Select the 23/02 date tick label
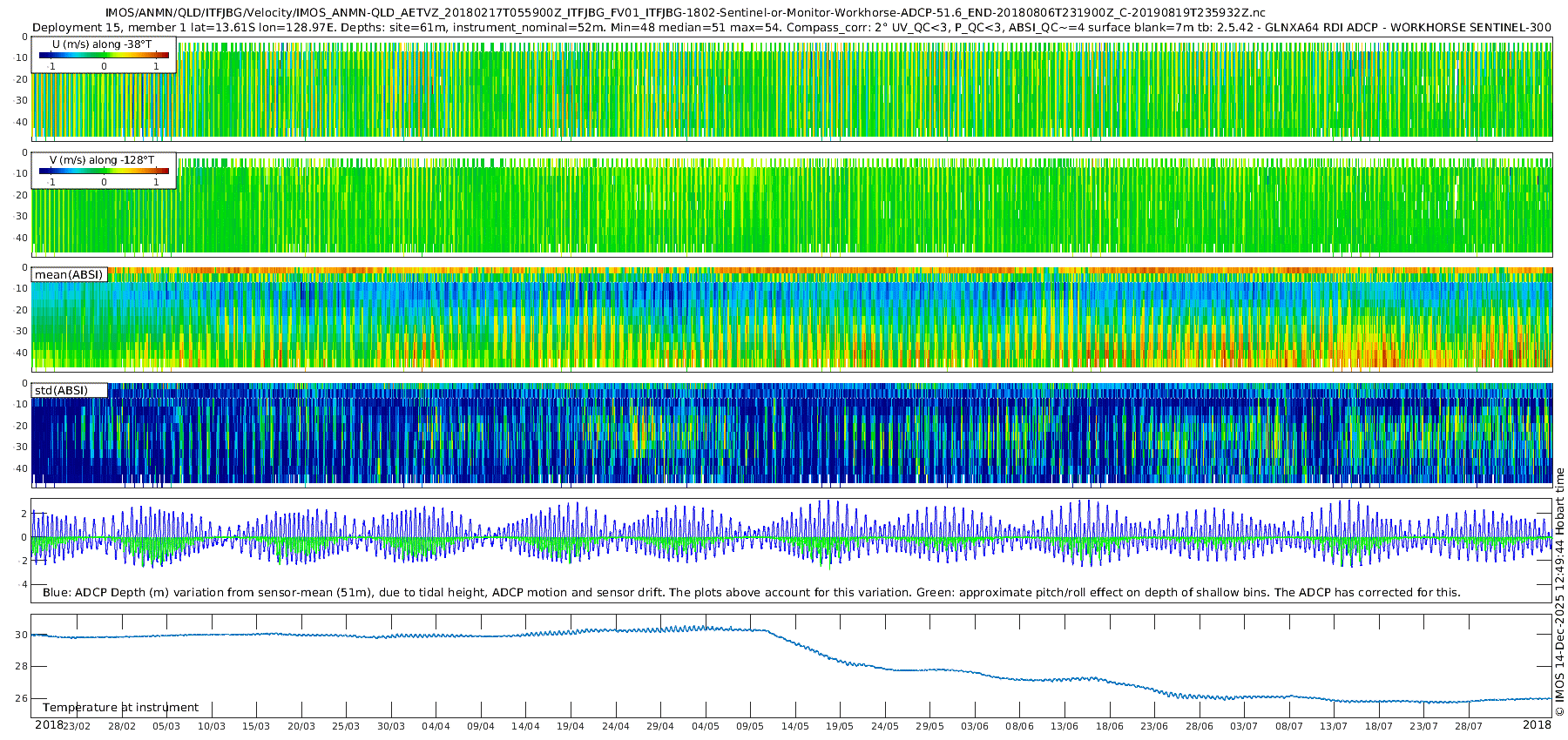The image size is (1568, 740). pyautogui.click(x=77, y=726)
